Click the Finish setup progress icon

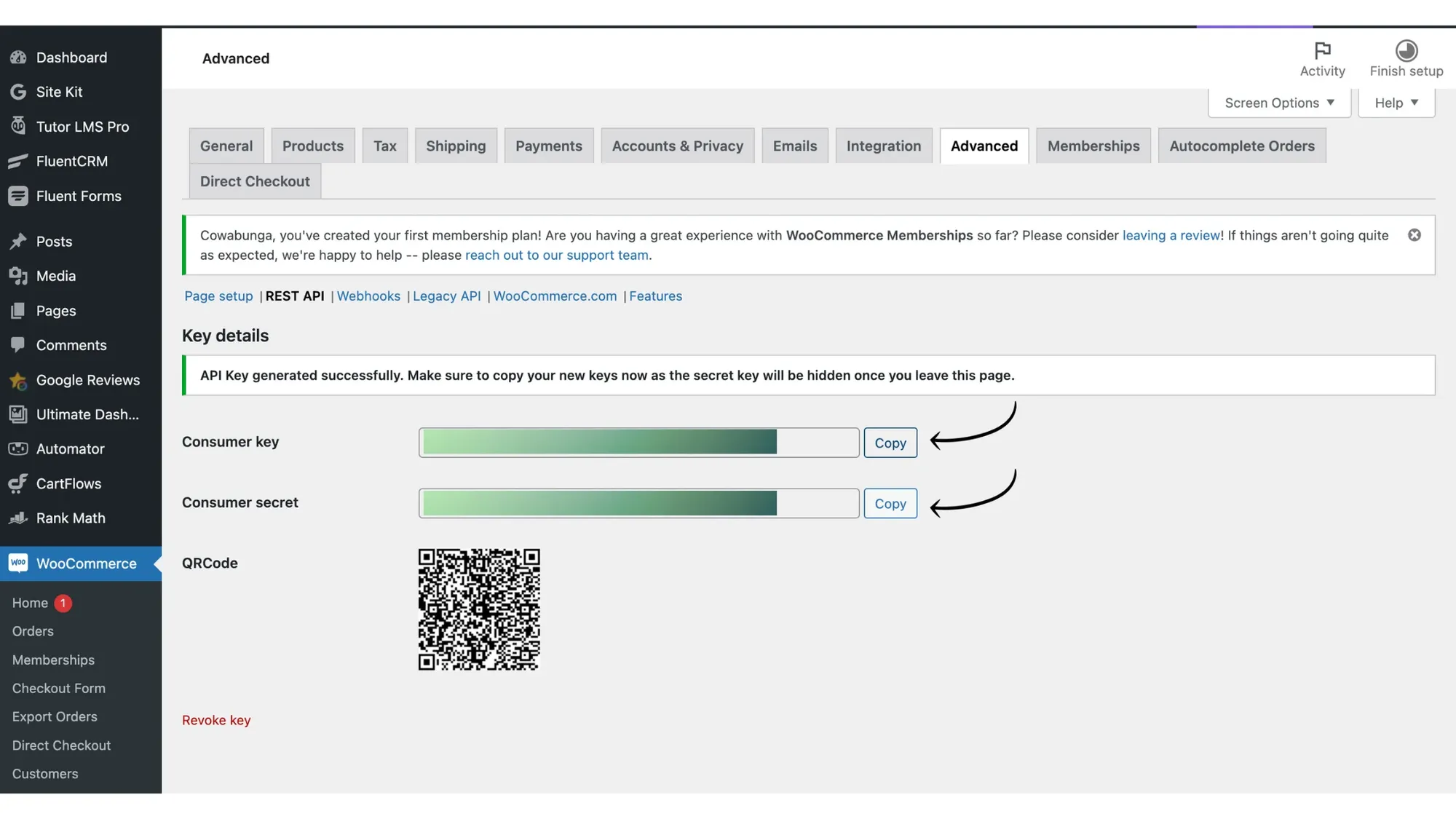[1406, 50]
